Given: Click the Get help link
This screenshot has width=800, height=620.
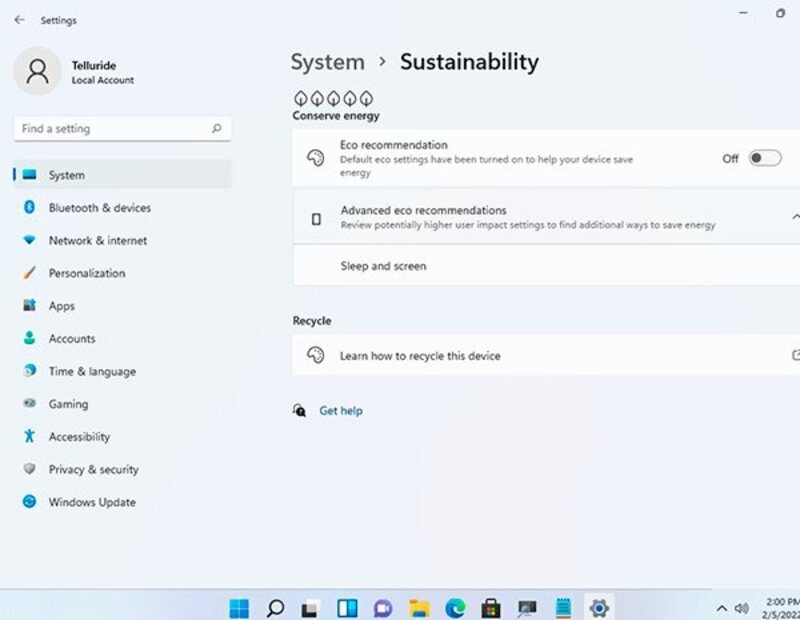Looking at the screenshot, I should tap(340, 411).
